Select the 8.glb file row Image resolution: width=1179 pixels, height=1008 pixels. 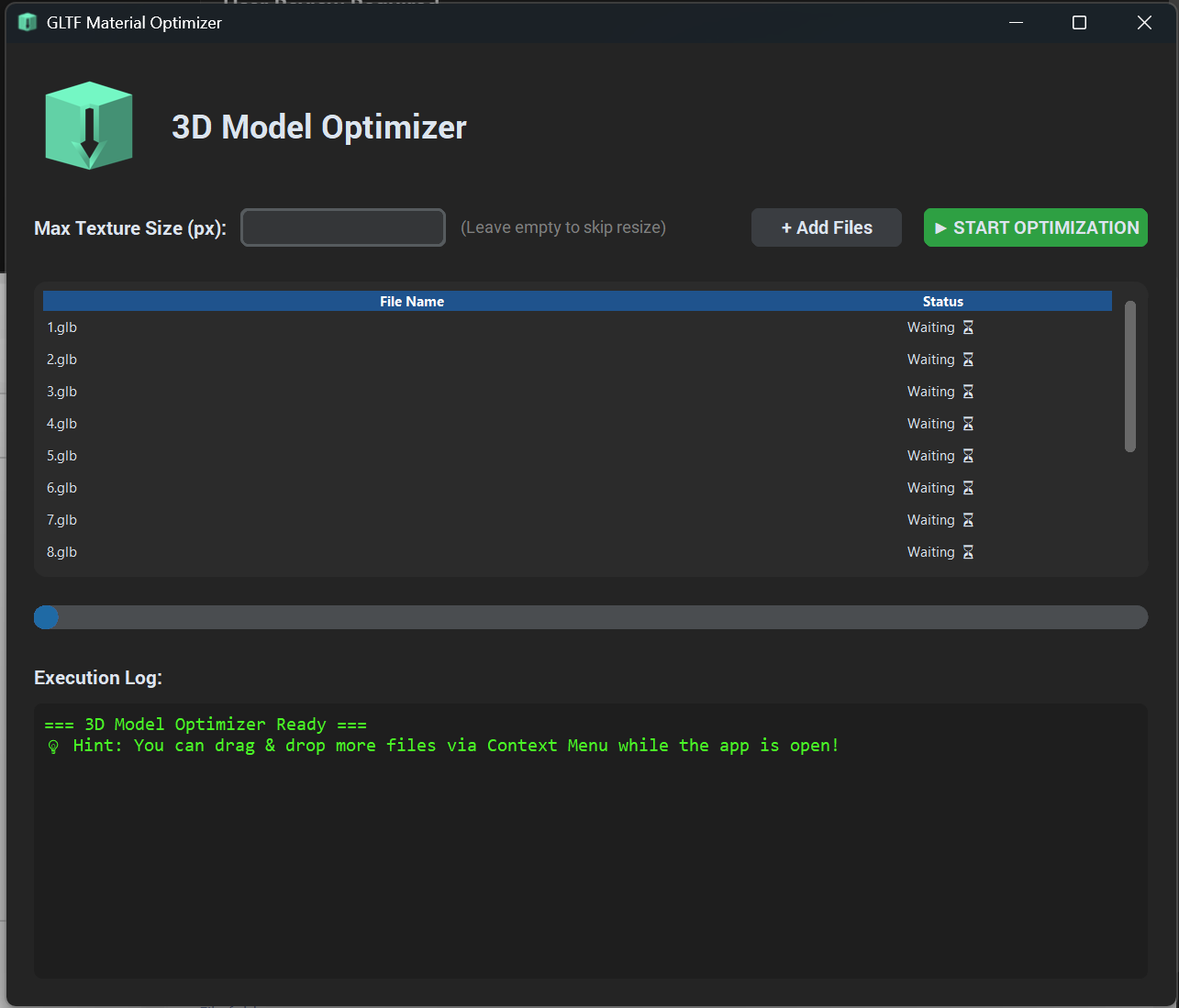(577, 552)
